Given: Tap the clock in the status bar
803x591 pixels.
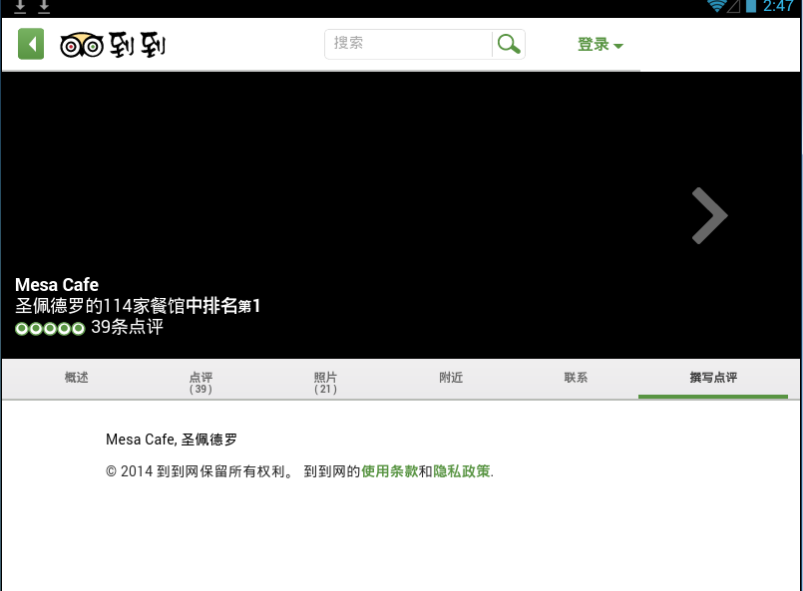Looking at the screenshot, I should coord(780,8).
